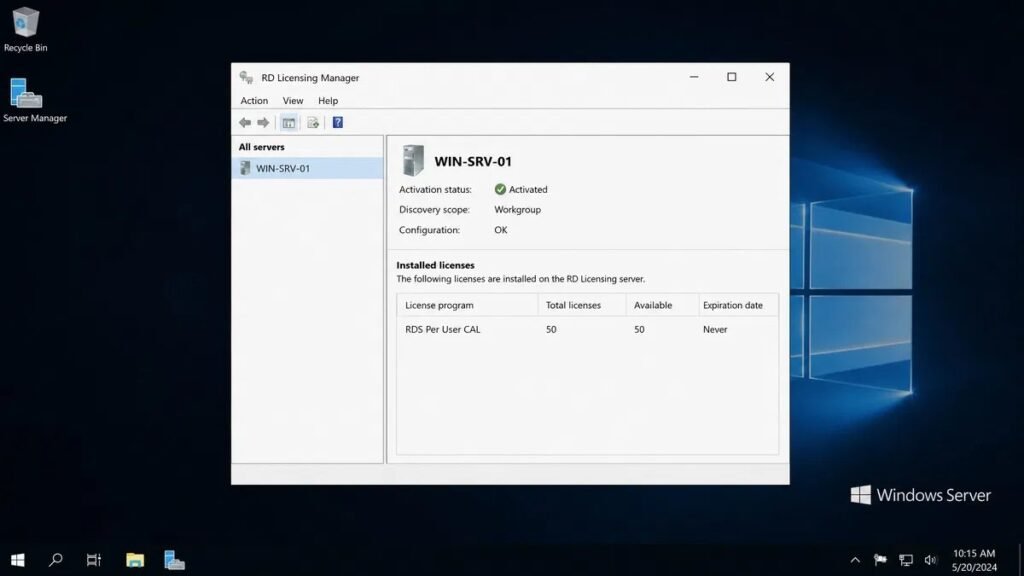Launch File Explorer from the taskbar

point(135,560)
